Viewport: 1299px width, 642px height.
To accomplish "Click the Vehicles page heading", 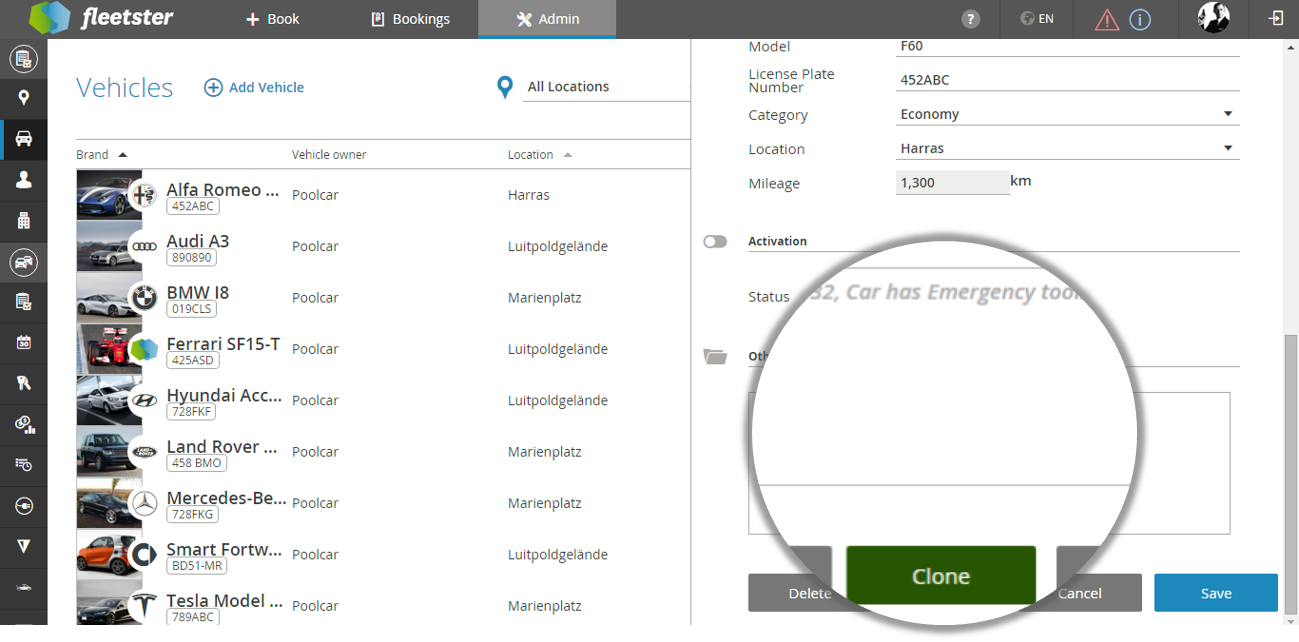I will [125, 88].
